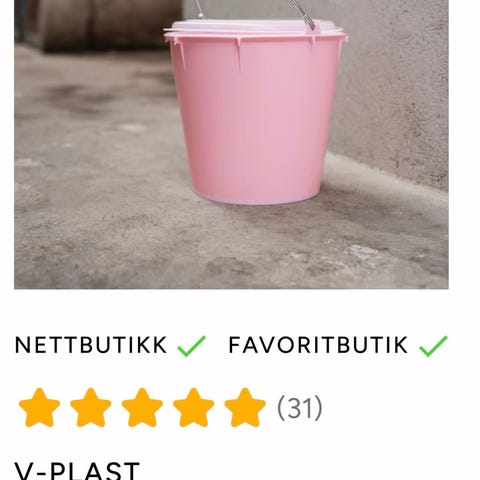
Task: Click the green checkmark beside NETTBUTIKK
Action: pos(192,346)
